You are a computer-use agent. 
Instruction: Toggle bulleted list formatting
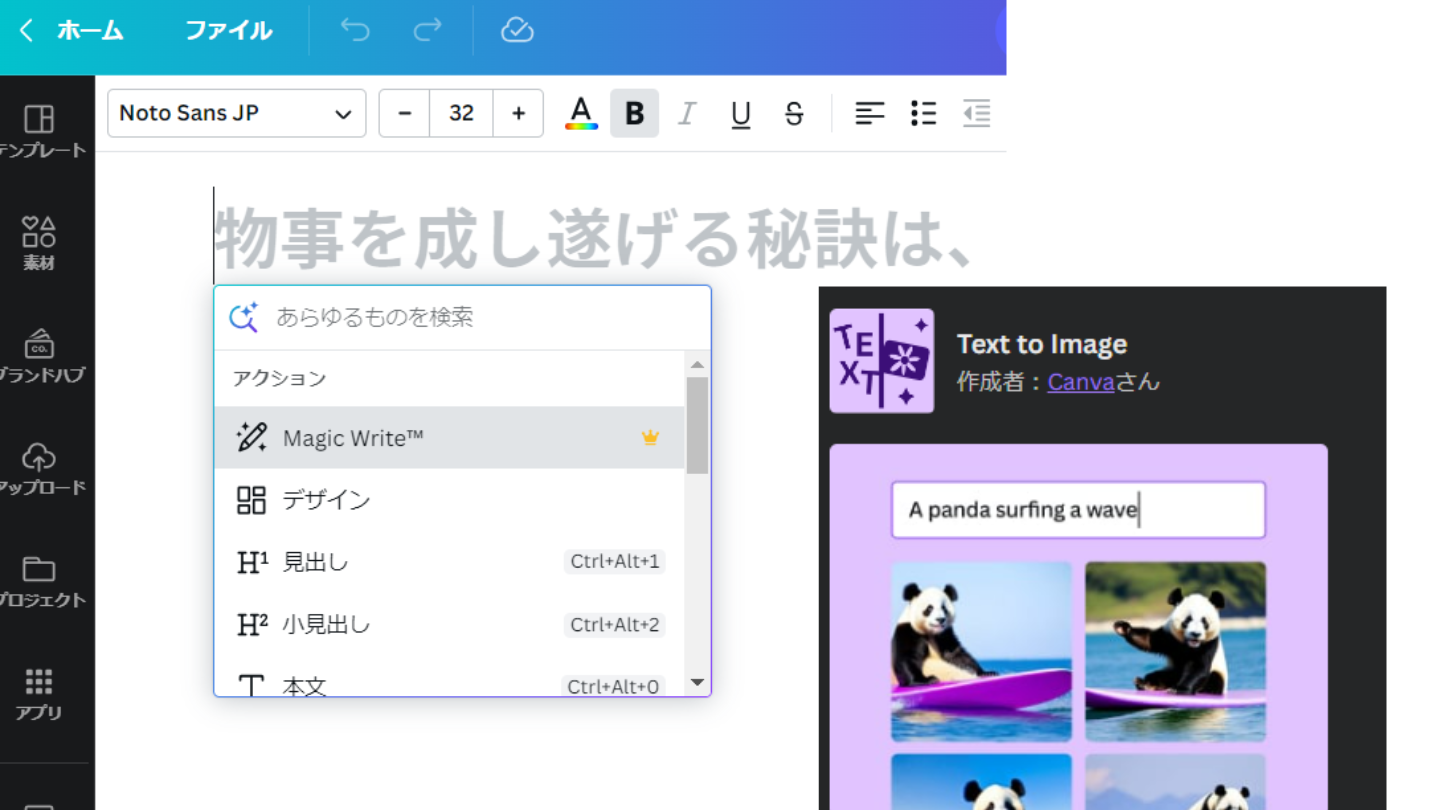[x=924, y=113]
